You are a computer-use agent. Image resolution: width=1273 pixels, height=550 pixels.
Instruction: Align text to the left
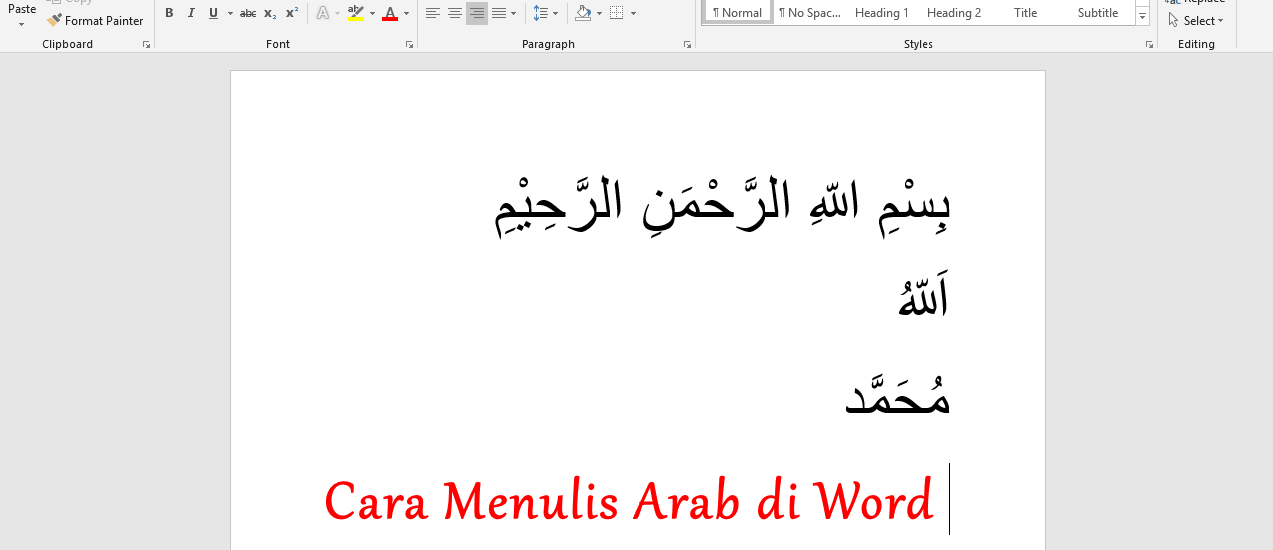pos(433,13)
